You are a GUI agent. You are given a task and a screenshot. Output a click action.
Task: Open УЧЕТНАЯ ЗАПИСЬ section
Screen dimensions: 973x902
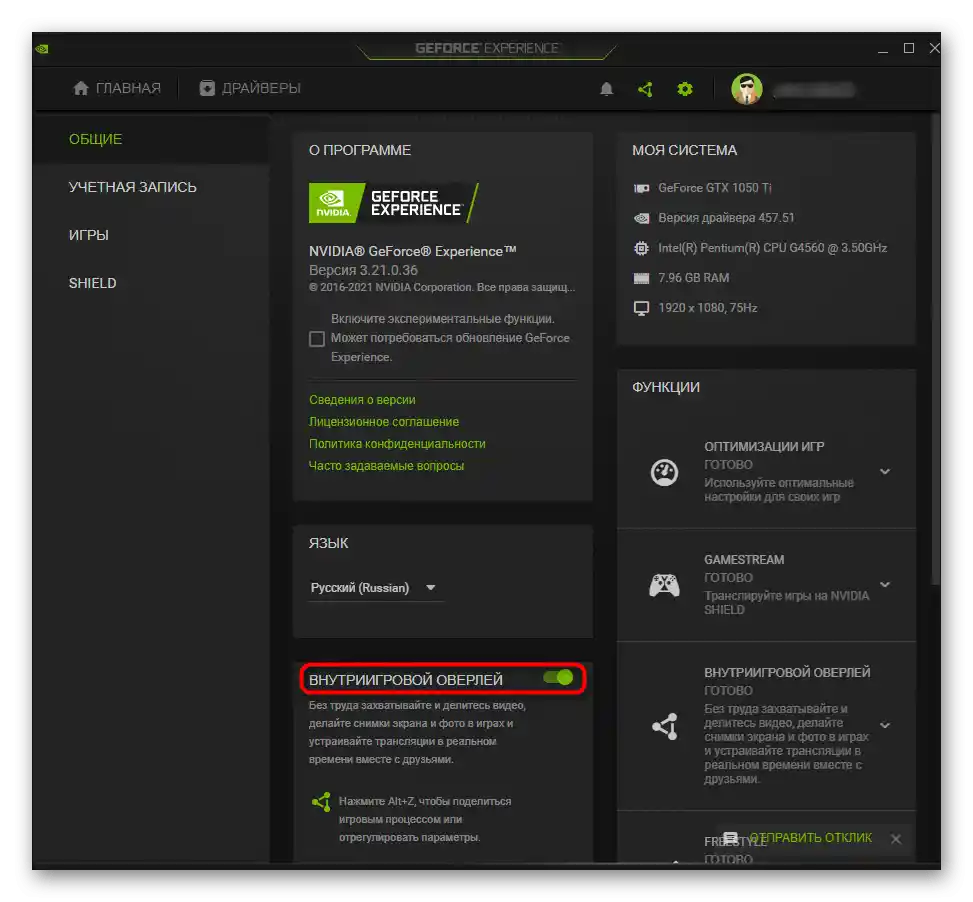(132, 187)
